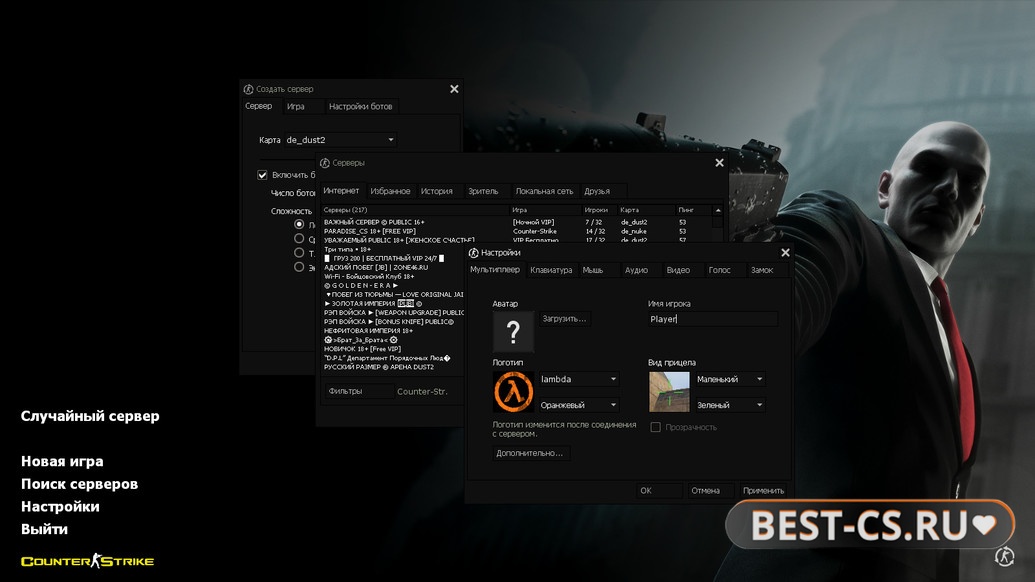Select the Сложность radio starting with Т

[x=299, y=253]
